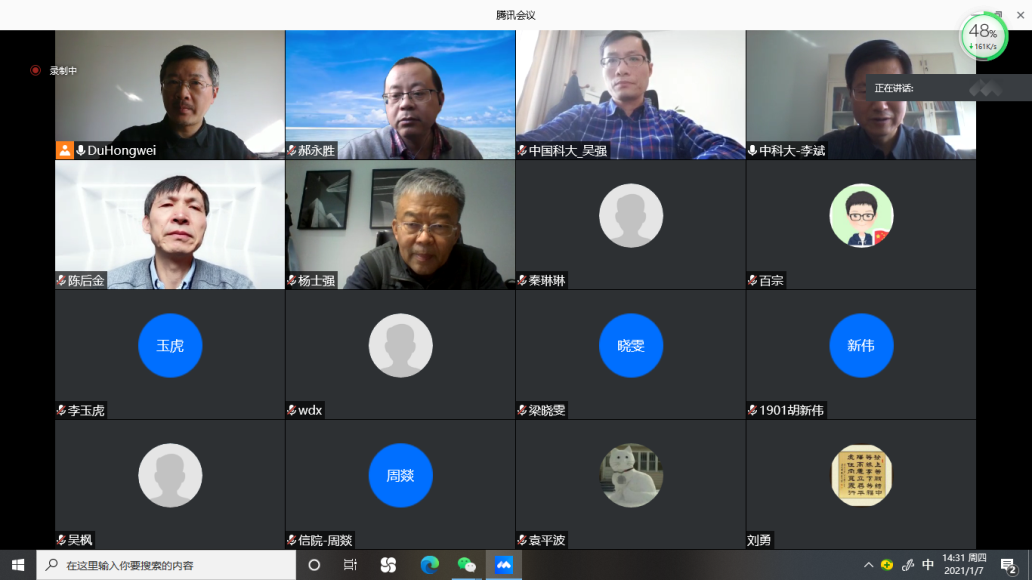The height and width of the screenshot is (580, 1032).
Task: Click the blue 玉虎 avatar circle
Action: click(x=170, y=345)
